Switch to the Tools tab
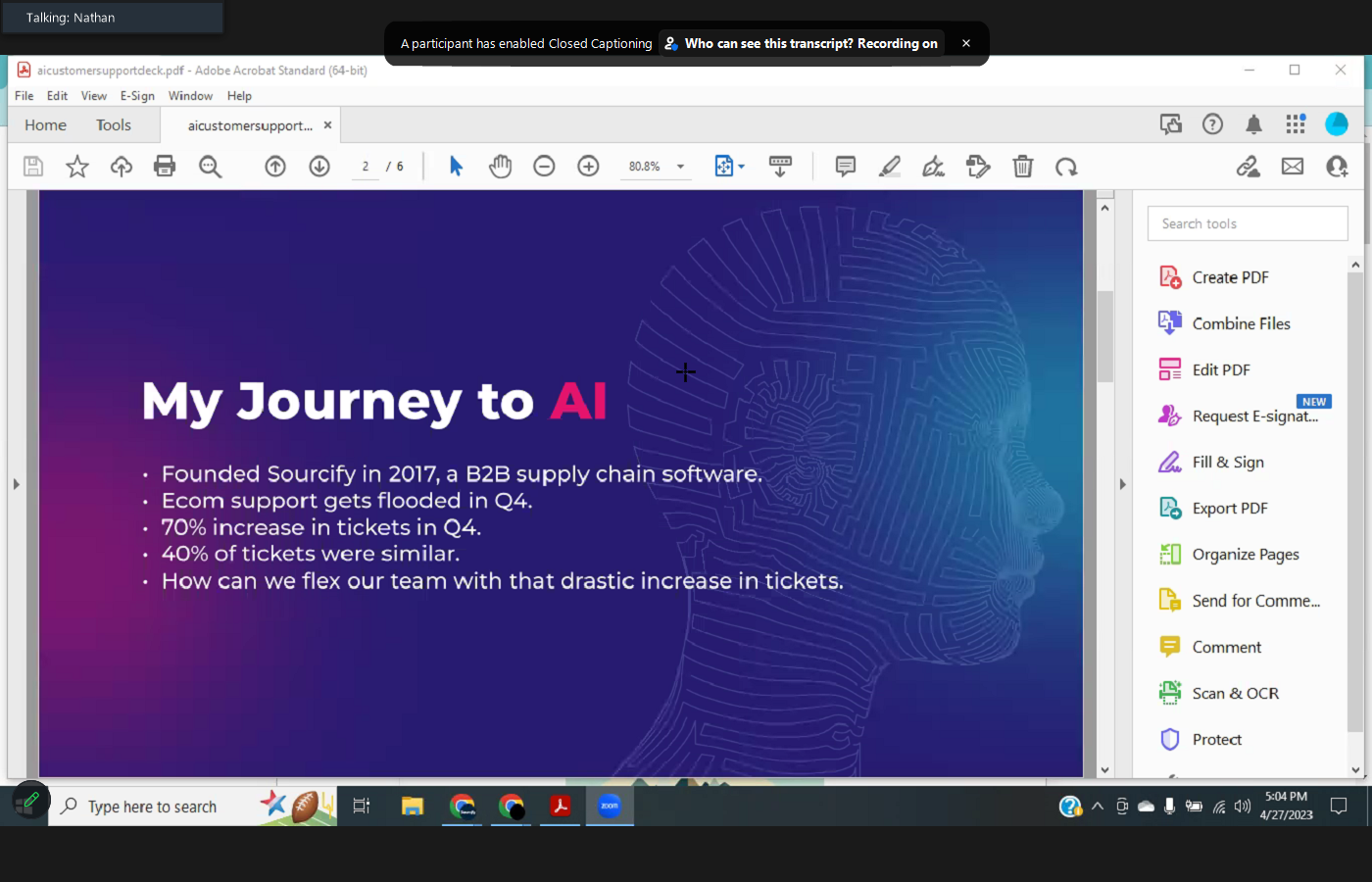Screen dimensions: 1372x882 point(113,125)
